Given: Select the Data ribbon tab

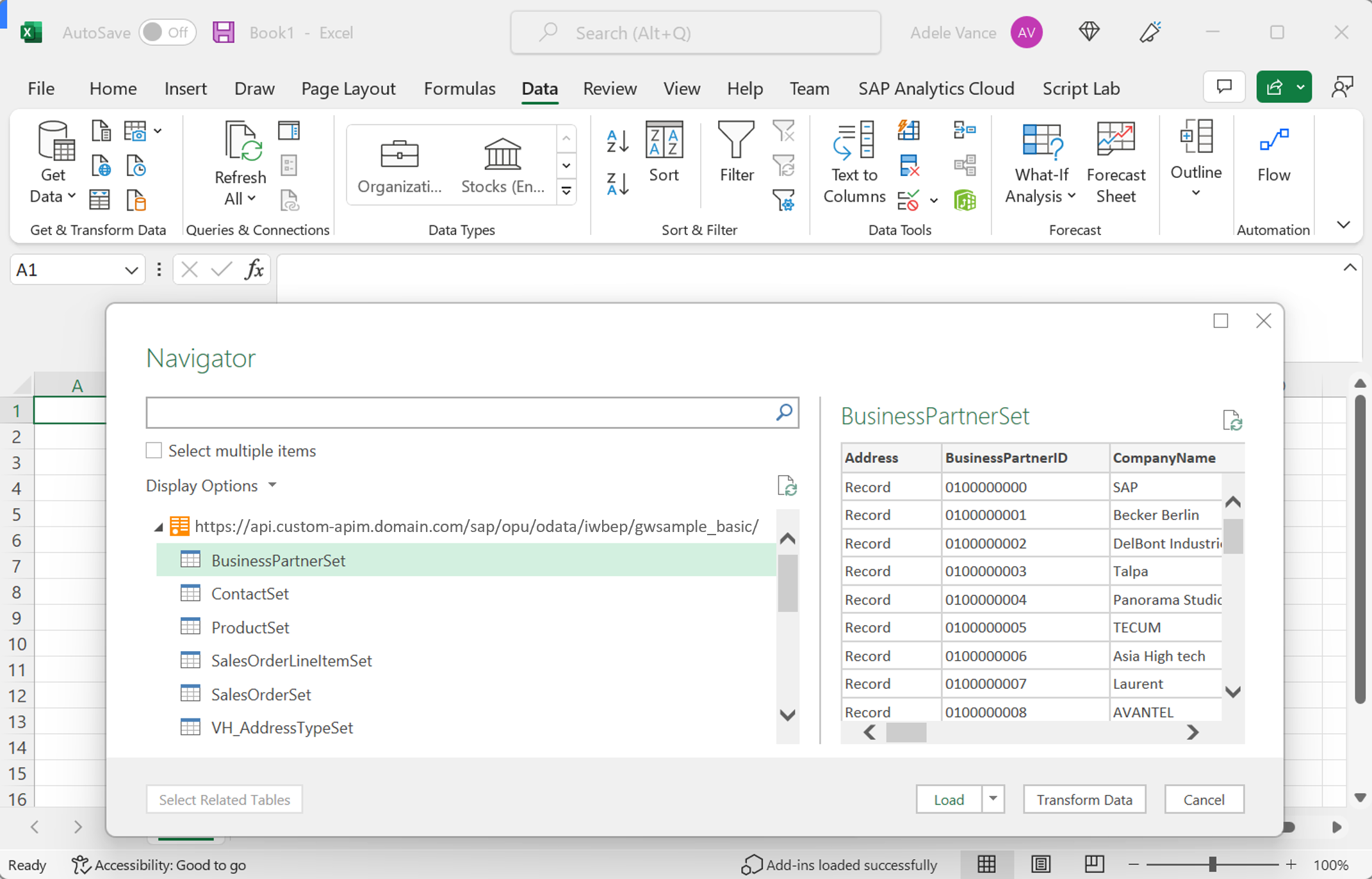Looking at the screenshot, I should pyautogui.click(x=539, y=89).
